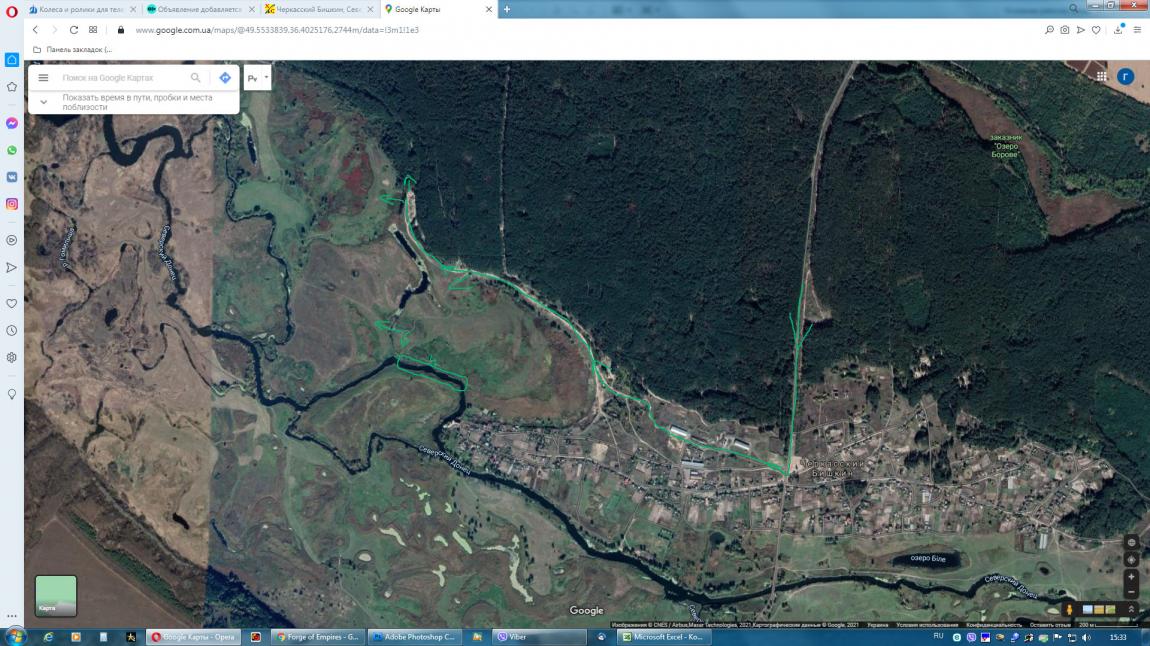The height and width of the screenshot is (646, 1150).
Task: Zoom out on the map
Action: (1131, 592)
